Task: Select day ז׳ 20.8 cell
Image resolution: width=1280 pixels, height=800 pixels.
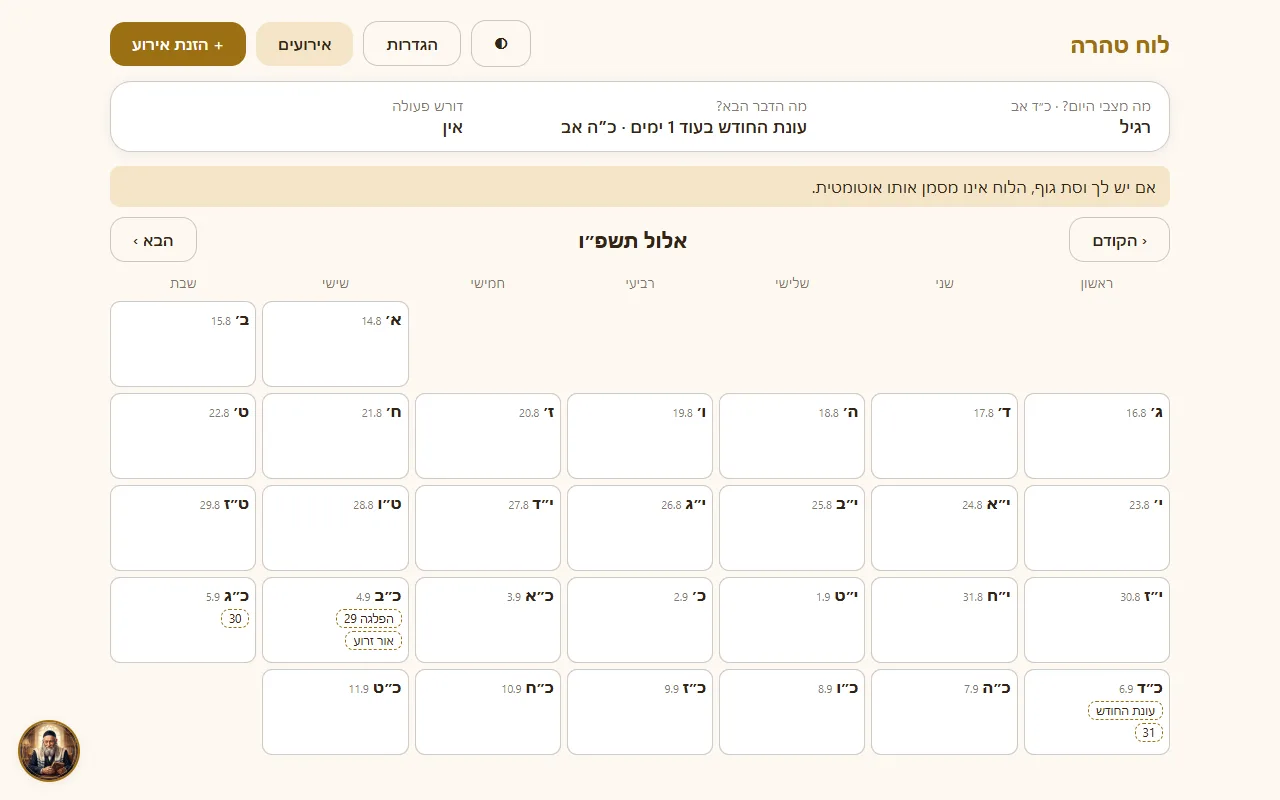Action: (488, 436)
